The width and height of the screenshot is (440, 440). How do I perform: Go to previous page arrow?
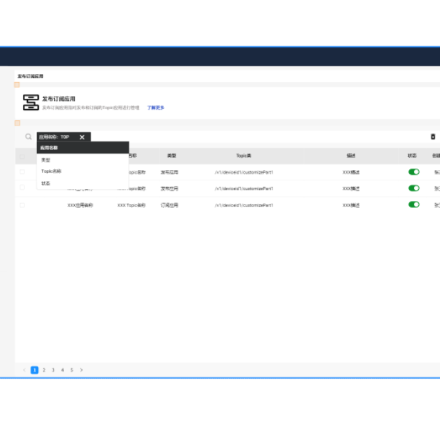[x=24, y=370]
